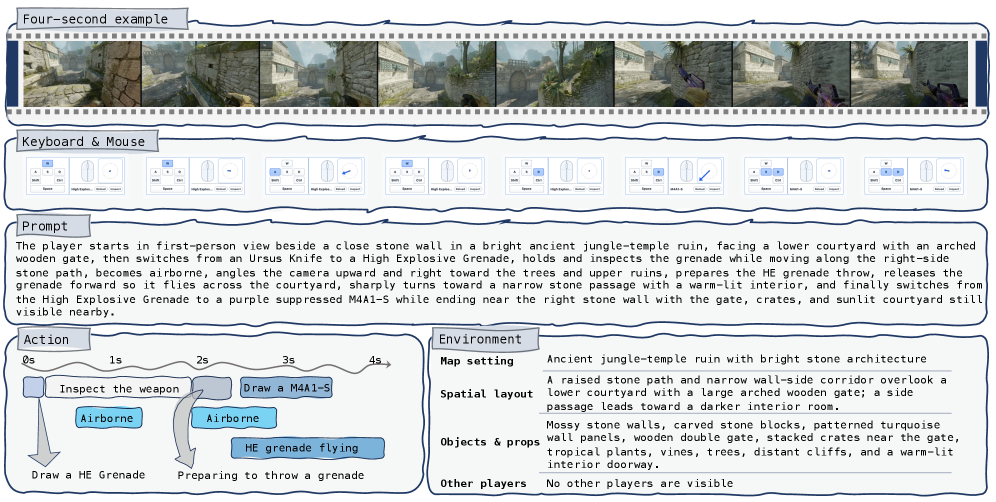Click the Space key in the first keyboard panel
The image size is (996, 502).
click(48, 189)
